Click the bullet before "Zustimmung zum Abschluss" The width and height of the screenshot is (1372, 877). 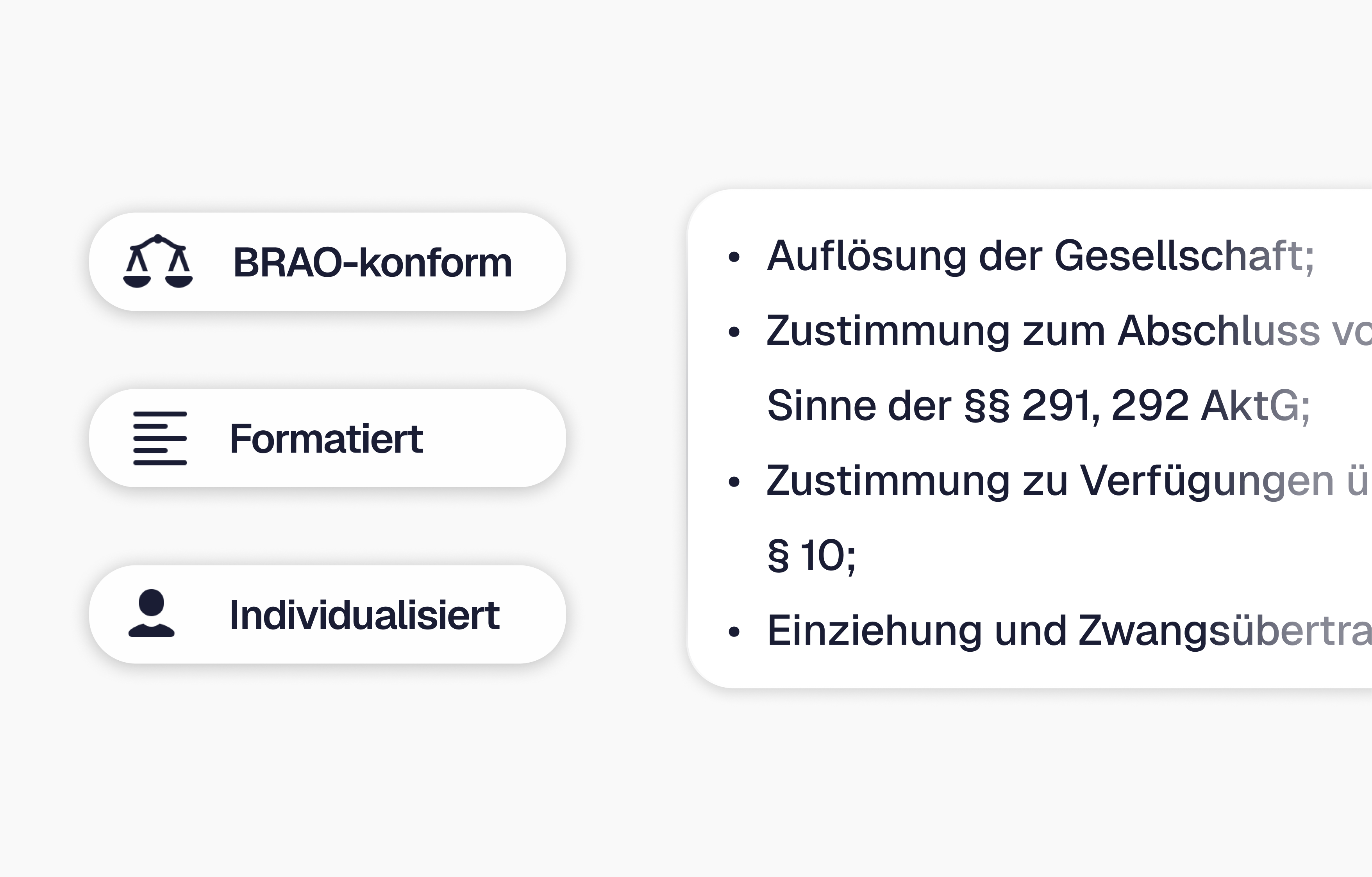click(x=734, y=332)
